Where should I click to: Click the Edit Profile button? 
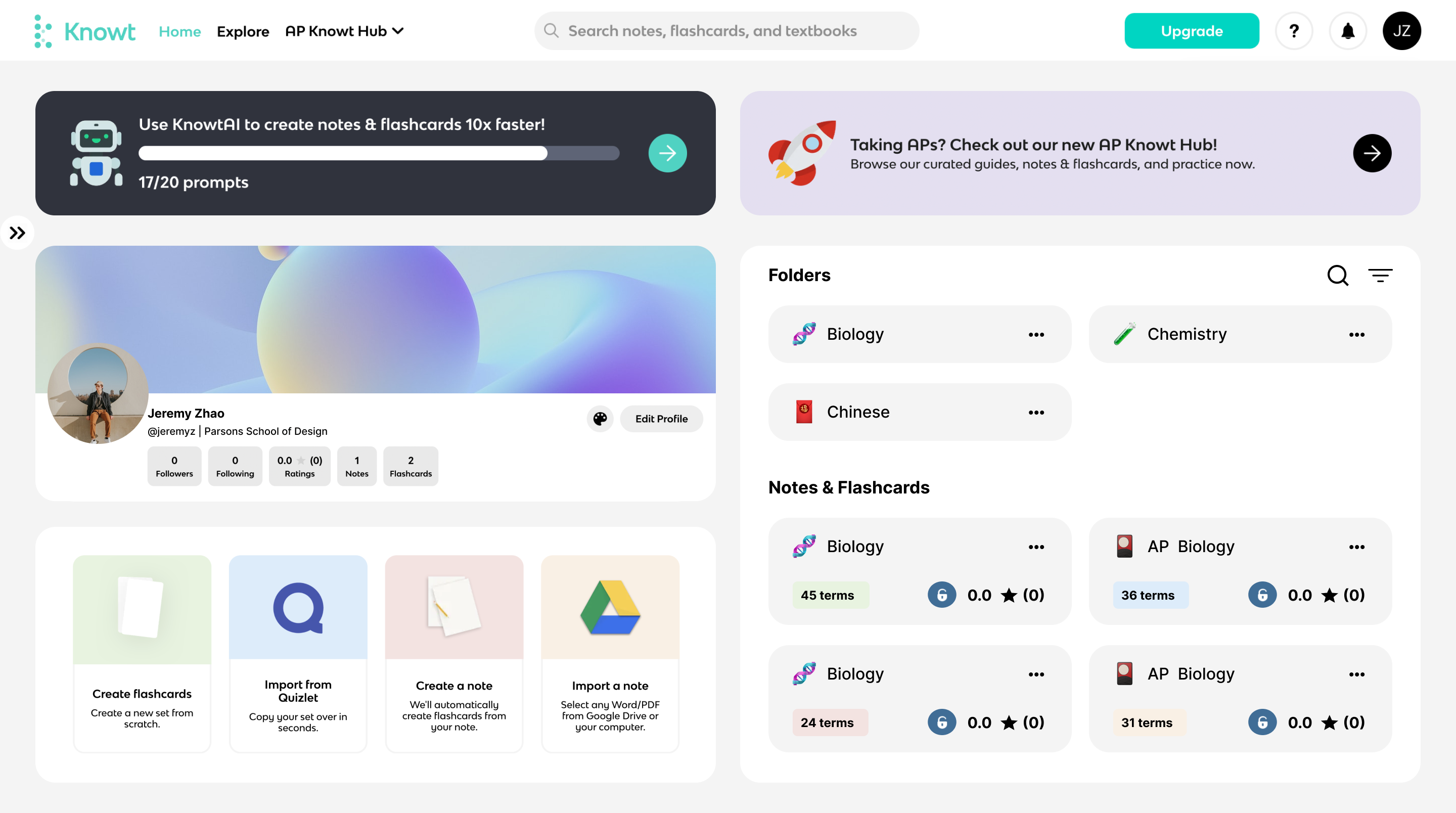point(661,419)
